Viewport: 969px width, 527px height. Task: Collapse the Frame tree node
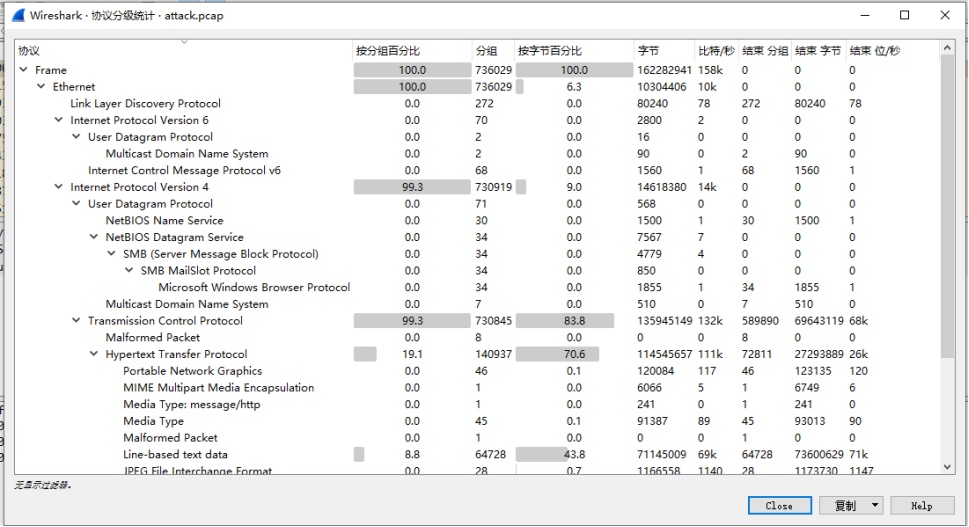point(23,70)
